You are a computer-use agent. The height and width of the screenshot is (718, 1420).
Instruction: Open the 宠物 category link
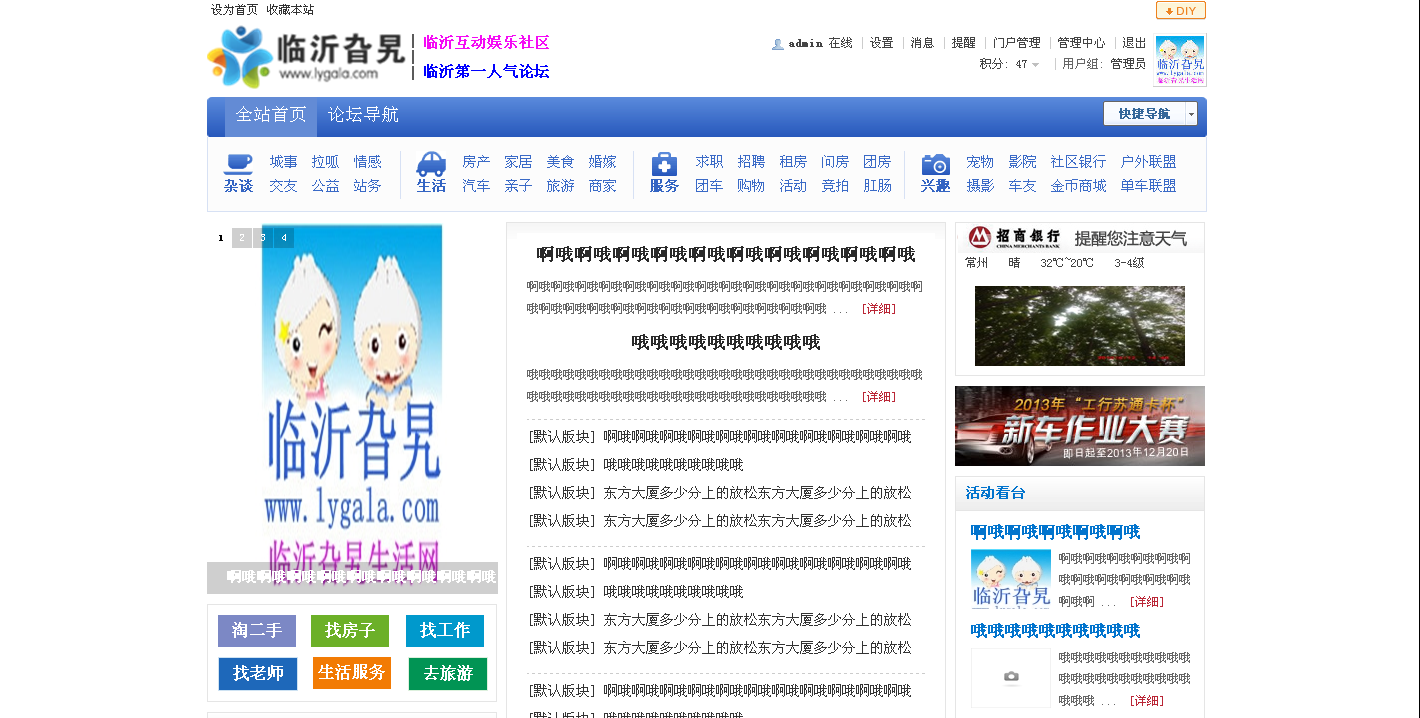click(980, 162)
